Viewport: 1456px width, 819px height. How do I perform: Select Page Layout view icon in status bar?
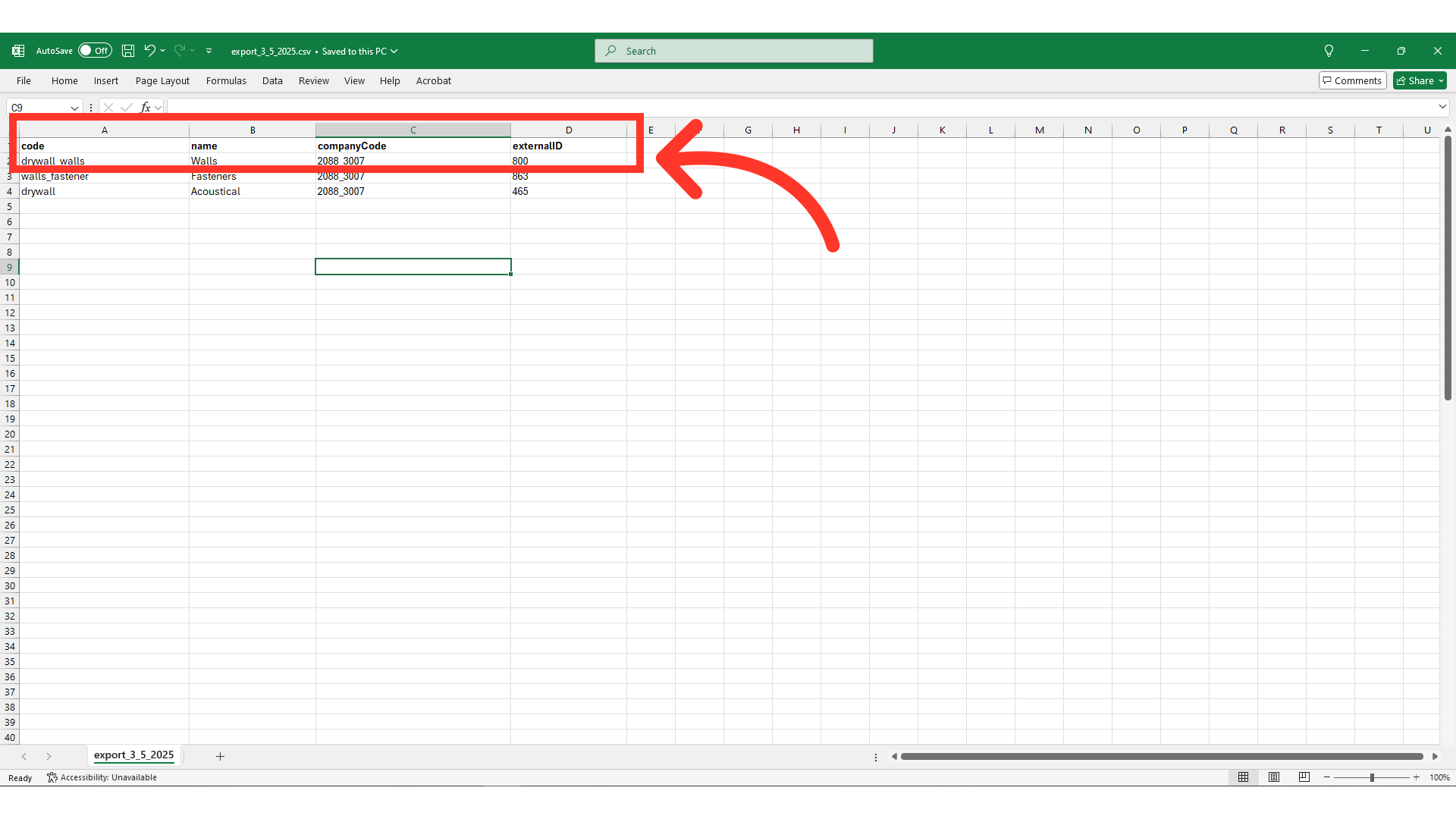click(1274, 777)
